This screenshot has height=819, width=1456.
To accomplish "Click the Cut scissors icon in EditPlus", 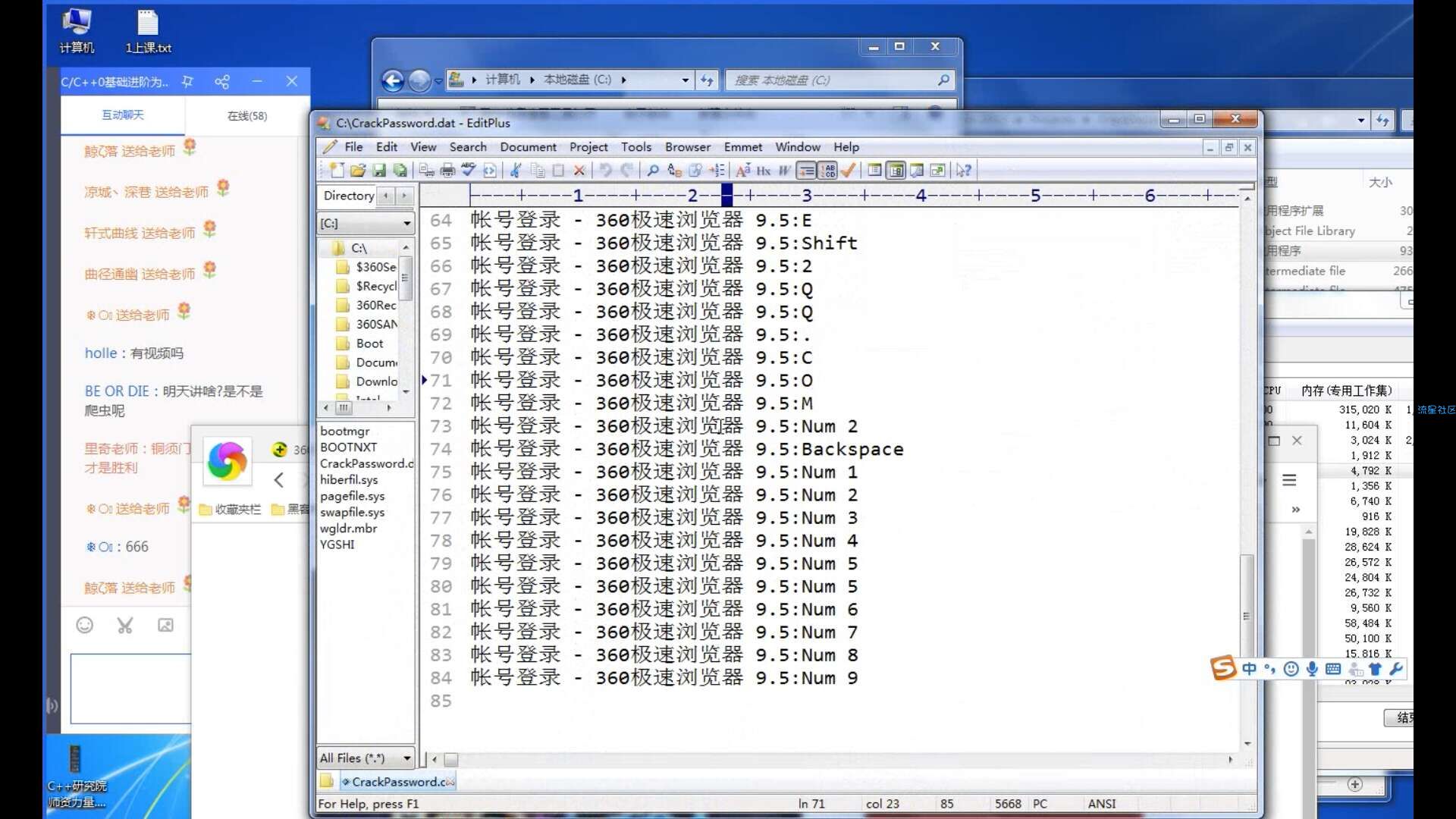I will (516, 171).
